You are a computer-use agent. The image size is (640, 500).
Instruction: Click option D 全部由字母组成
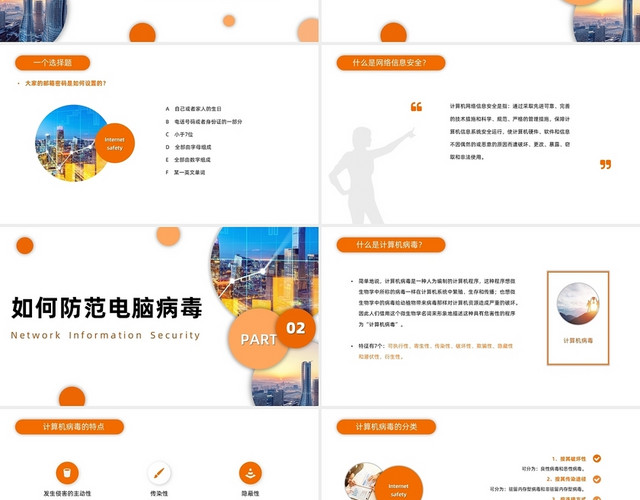pyautogui.click(x=188, y=147)
